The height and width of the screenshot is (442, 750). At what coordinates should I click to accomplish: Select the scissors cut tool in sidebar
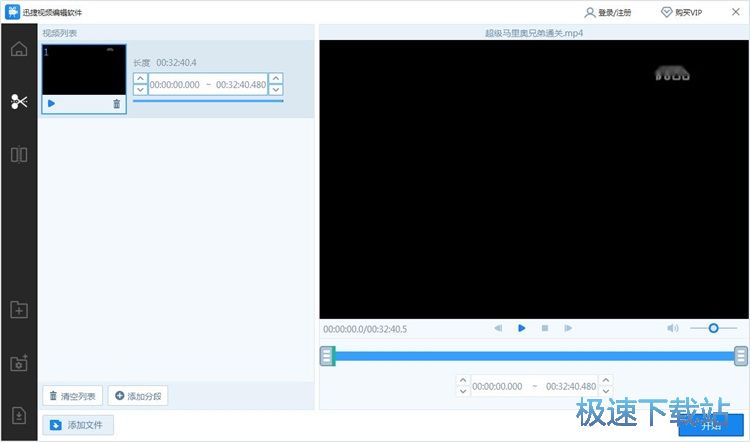19,101
